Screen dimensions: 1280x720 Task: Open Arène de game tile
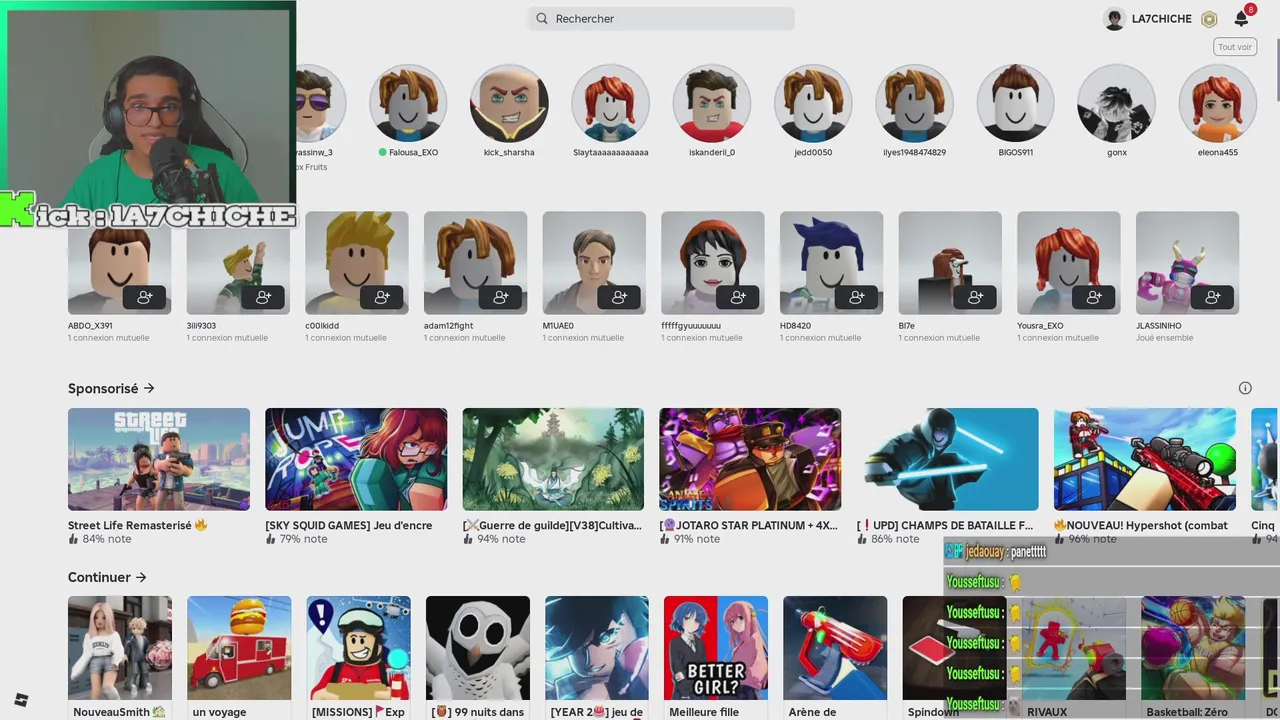pyautogui.click(x=835, y=648)
